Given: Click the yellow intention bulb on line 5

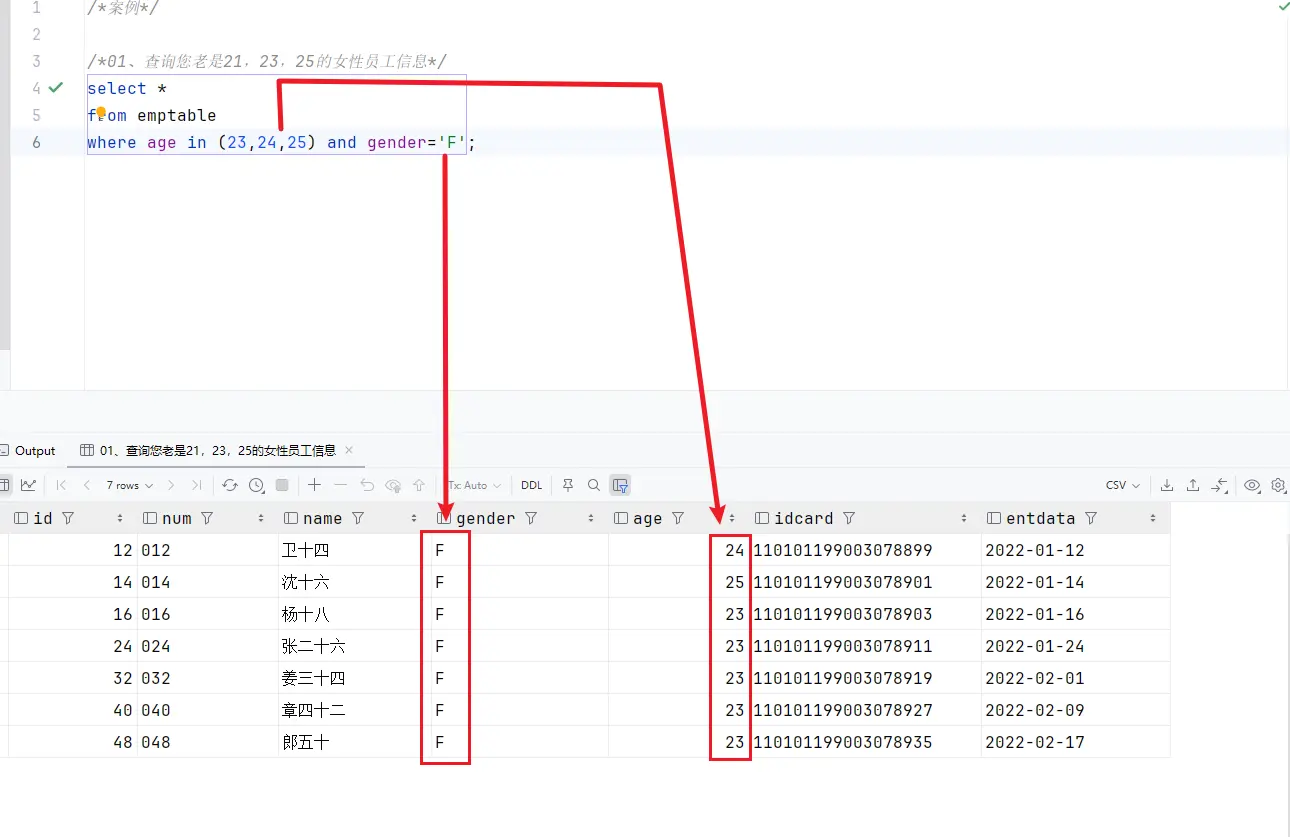Looking at the screenshot, I should pos(101,112).
